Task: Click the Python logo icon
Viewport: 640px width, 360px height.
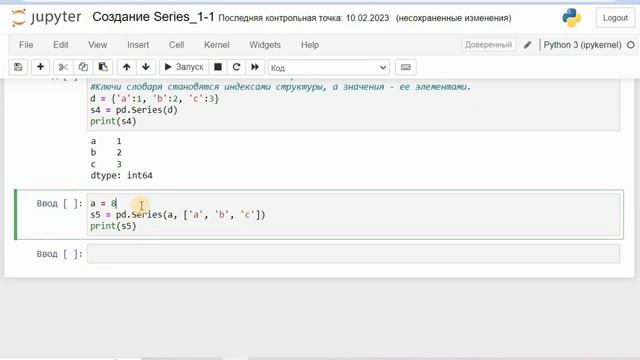Action: (571, 18)
